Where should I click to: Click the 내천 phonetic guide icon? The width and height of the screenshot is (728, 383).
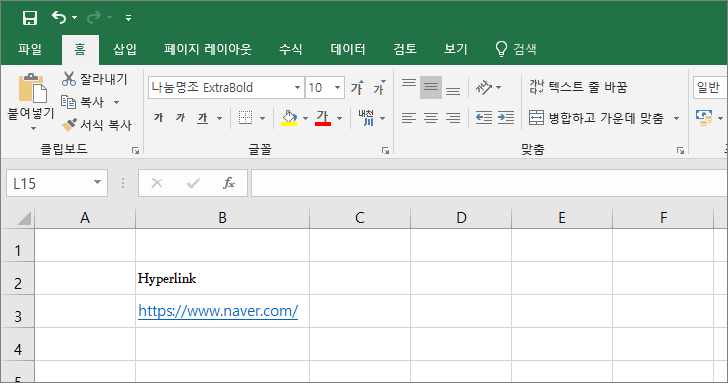[366, 118]
